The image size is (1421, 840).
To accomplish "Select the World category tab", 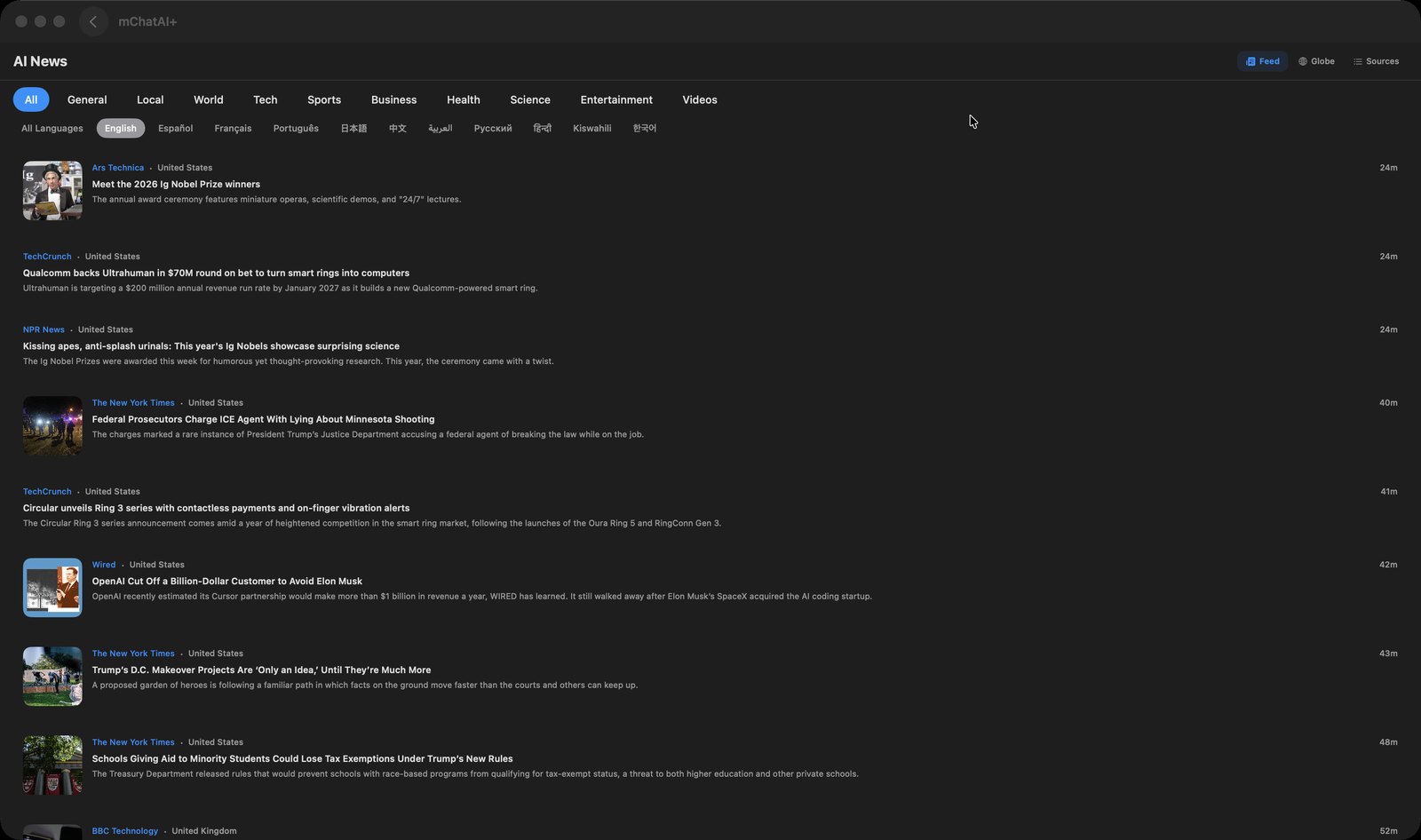I will [x=209, y=99].
